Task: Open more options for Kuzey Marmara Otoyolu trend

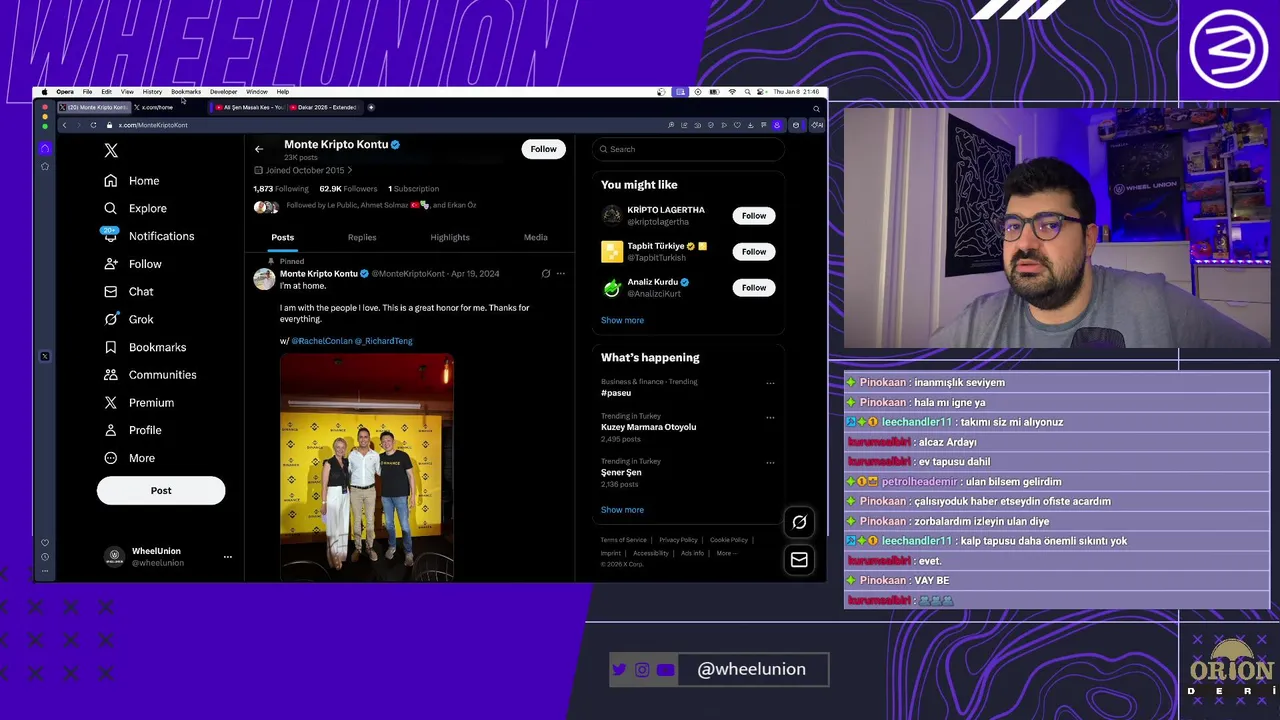Action: [770, 418]
